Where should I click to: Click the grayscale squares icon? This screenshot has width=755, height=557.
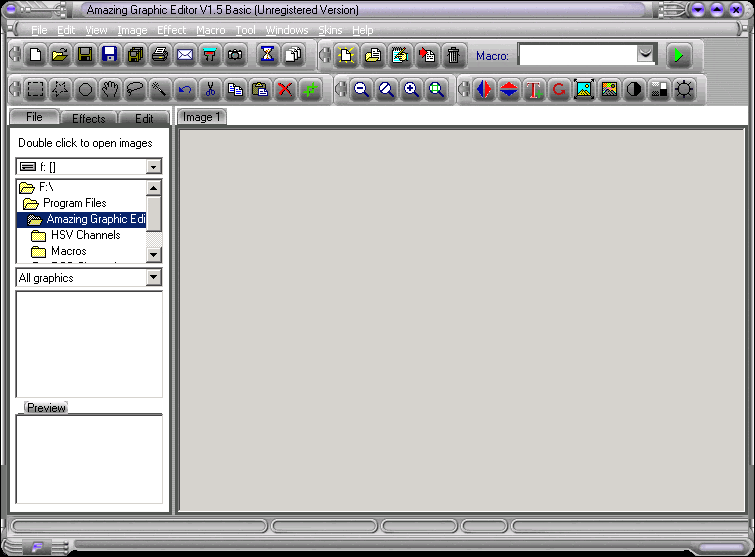(x=659, y=90)
